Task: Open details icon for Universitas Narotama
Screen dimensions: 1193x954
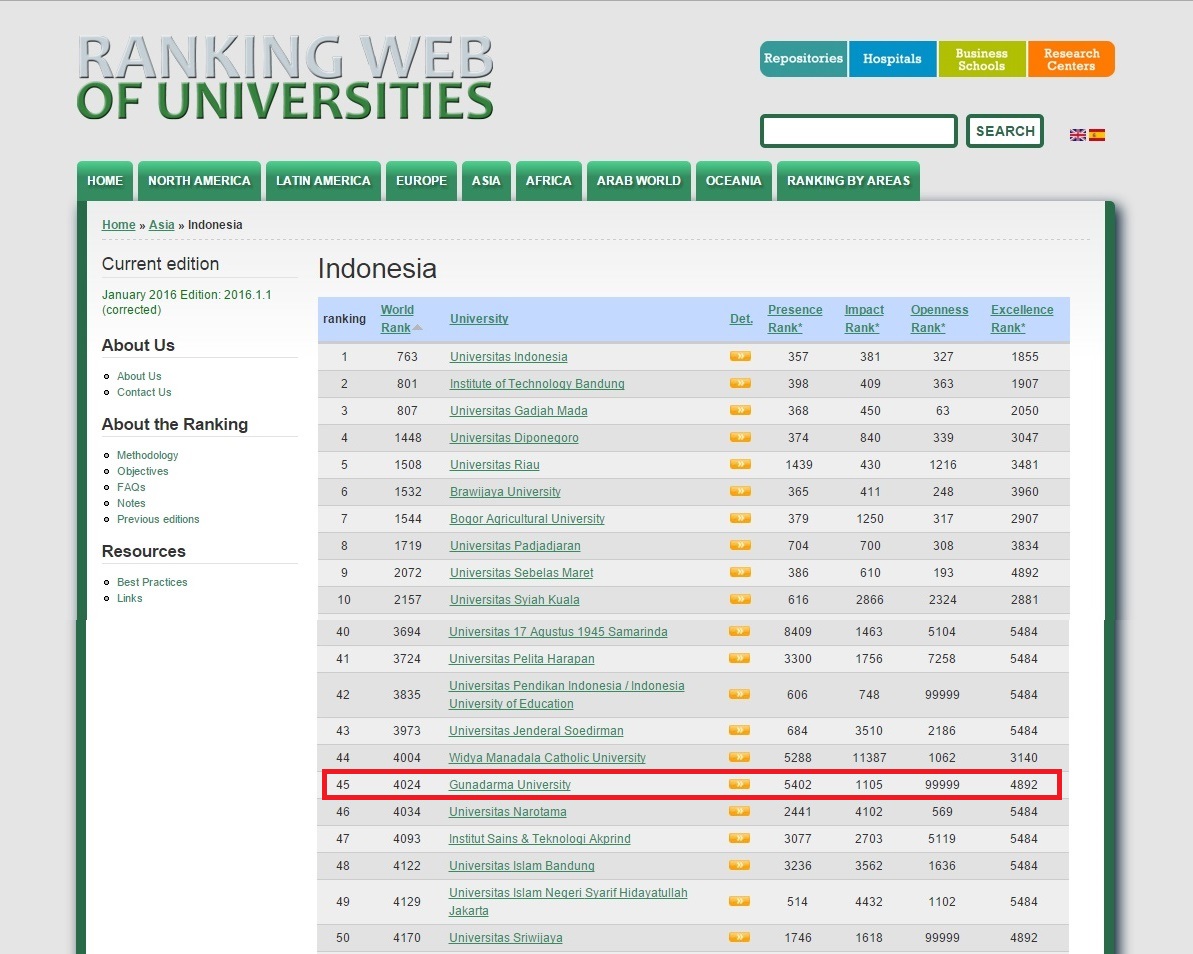Action: tap(739, 811)
